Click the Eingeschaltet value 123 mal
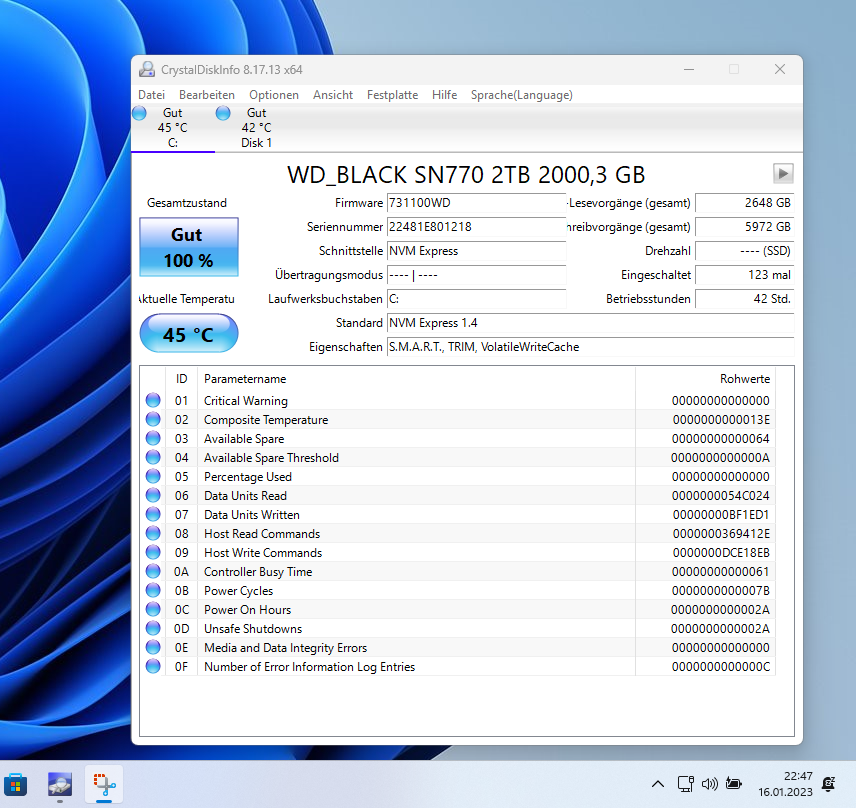Screen dimensions: 856x808 744,275
